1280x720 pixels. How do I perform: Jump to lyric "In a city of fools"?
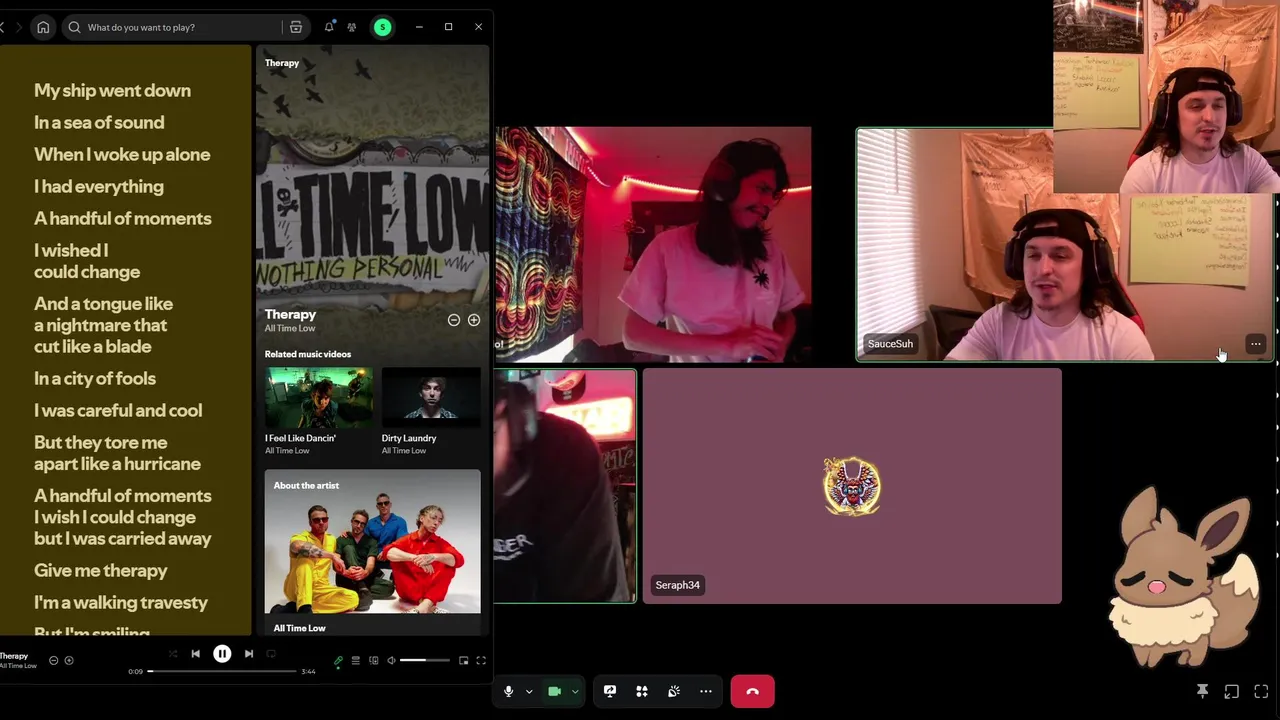[x=95, y=378]
